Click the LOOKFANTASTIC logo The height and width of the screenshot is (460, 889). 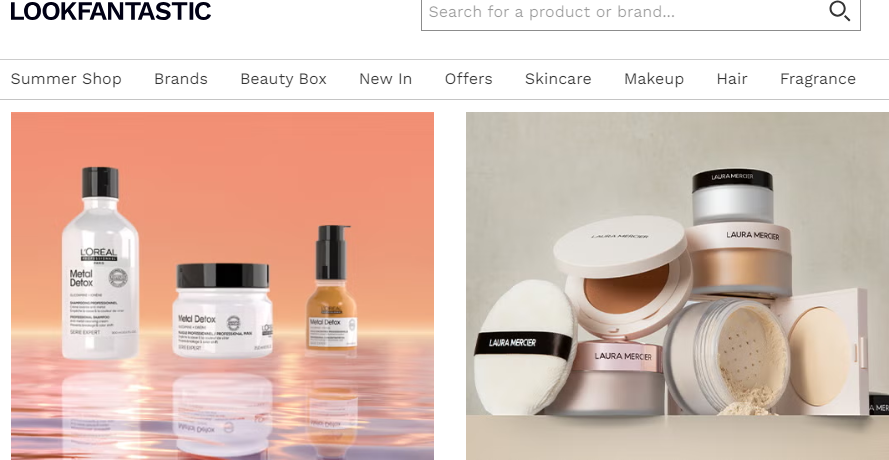coord(111,11)
